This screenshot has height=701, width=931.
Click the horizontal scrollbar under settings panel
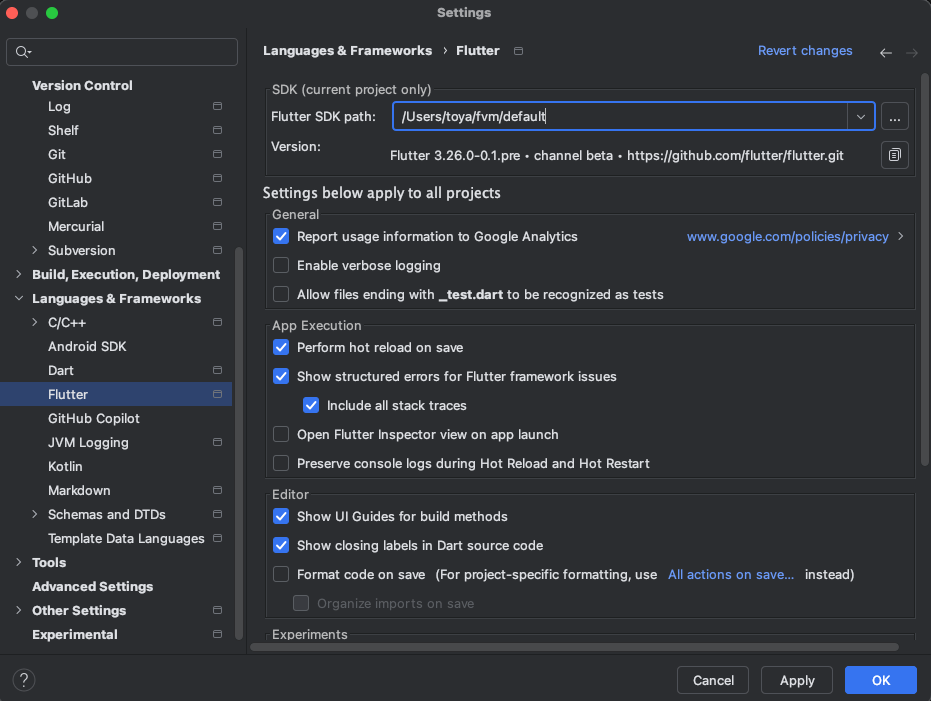[x=574, y=647]
